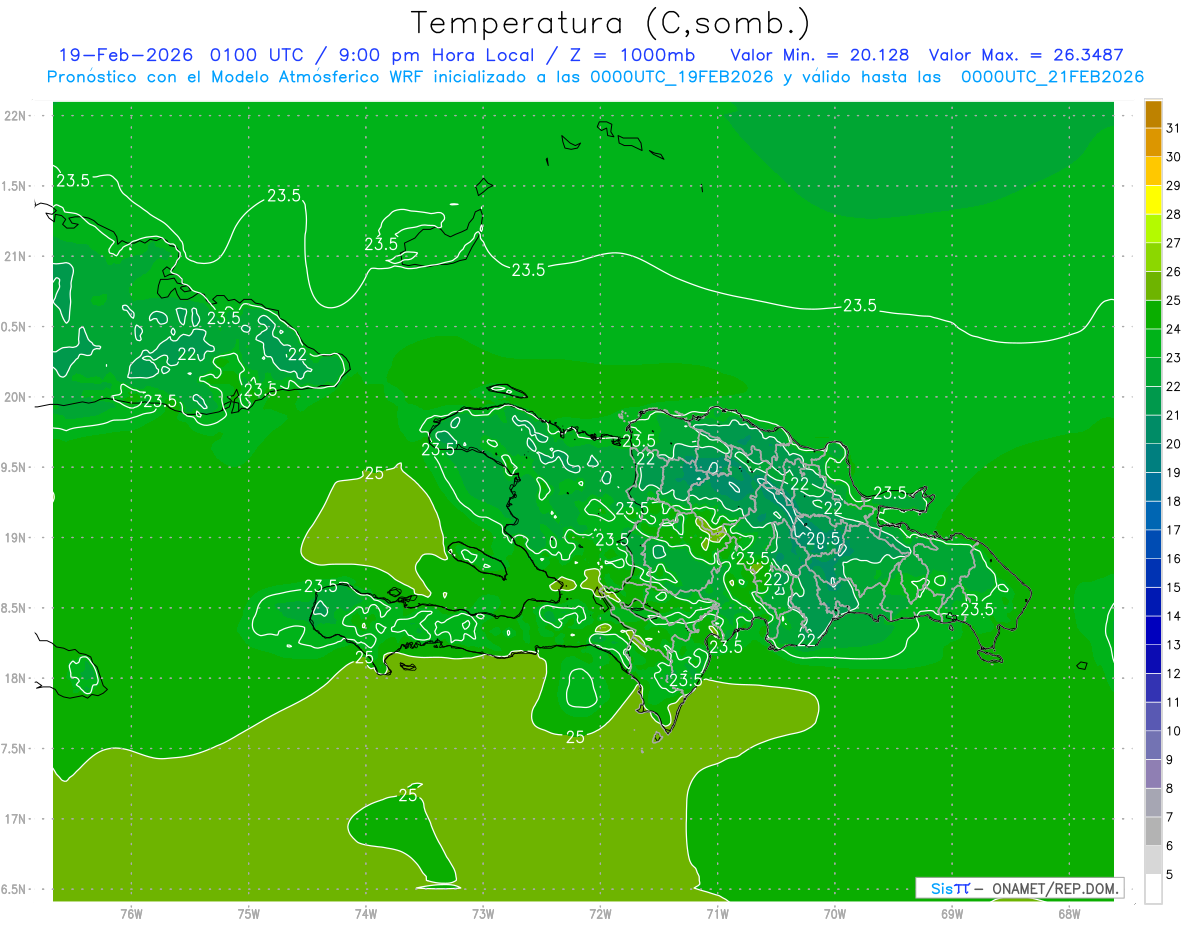Click the colorbar label '5'
1200x927 pixels.
1170,875
